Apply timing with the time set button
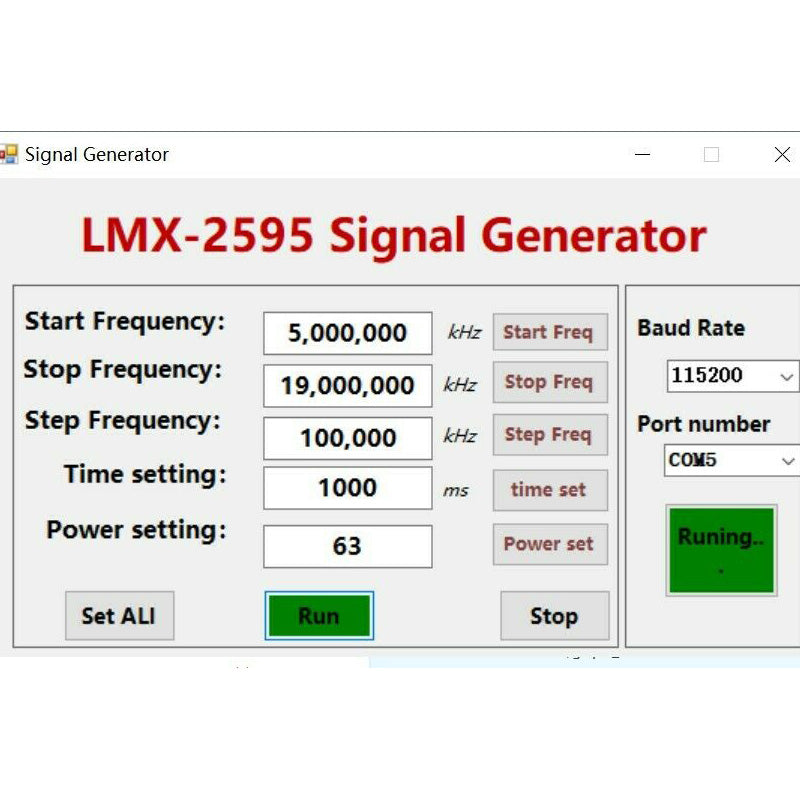 549,490
